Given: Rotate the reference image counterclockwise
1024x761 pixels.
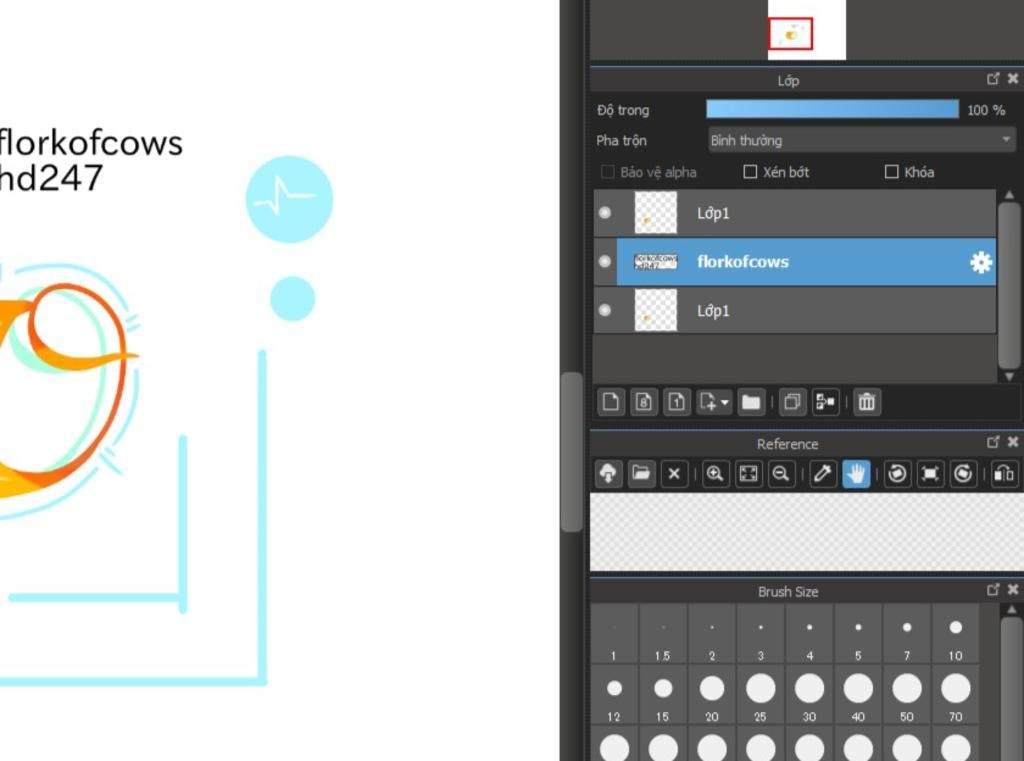Looking at the screenshot, I should tap(897, 473).
